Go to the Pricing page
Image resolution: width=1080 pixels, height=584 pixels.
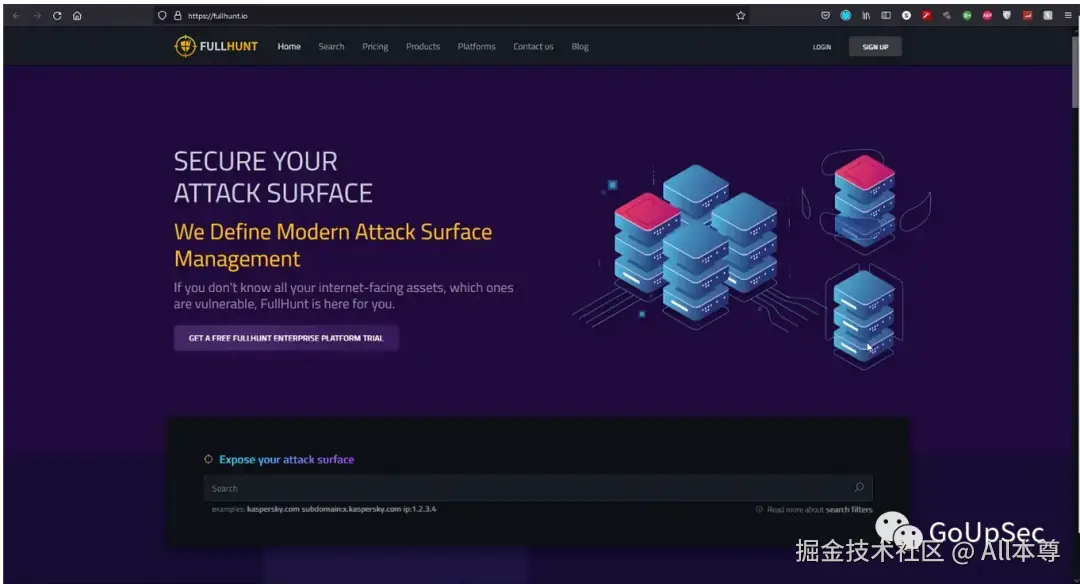point(375,47)
